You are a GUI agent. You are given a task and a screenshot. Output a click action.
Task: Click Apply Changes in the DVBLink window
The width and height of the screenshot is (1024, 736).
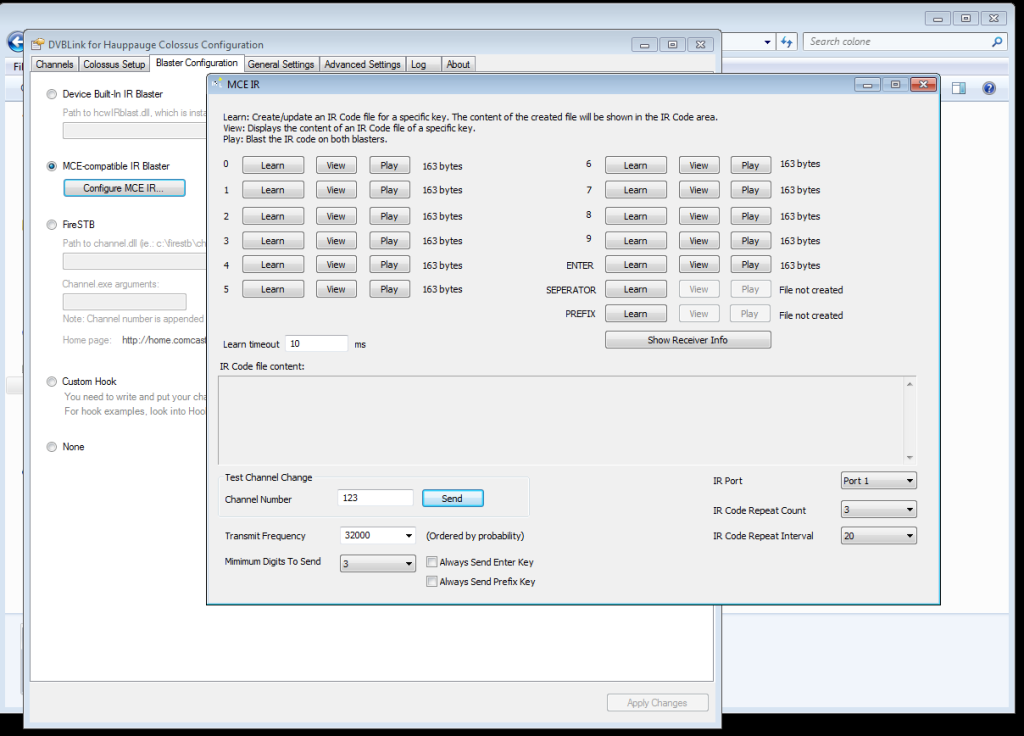pos(658,703)
